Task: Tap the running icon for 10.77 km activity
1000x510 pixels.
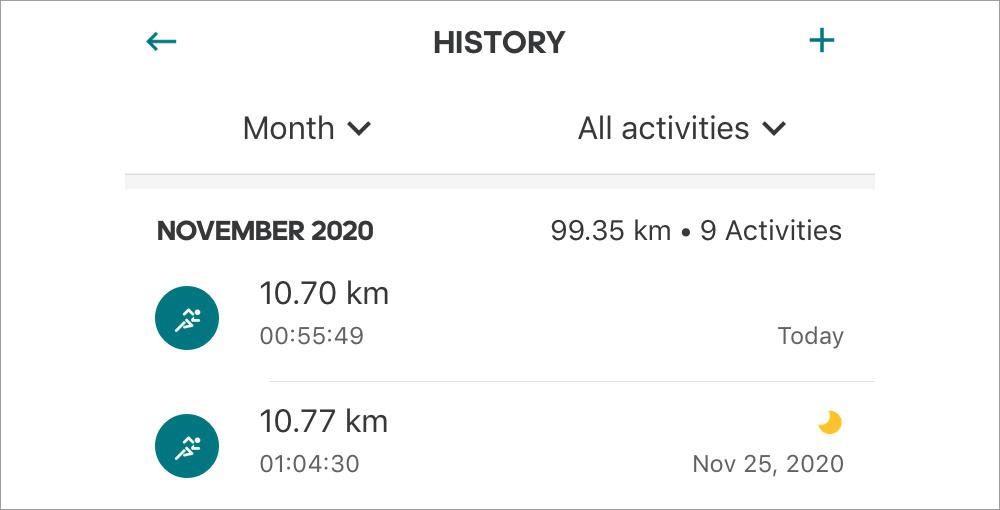Action: 187,446
